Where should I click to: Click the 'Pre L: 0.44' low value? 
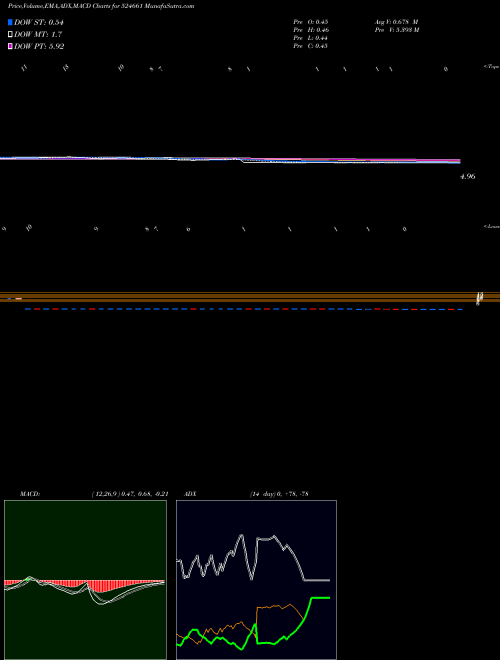tap(311, 38)
